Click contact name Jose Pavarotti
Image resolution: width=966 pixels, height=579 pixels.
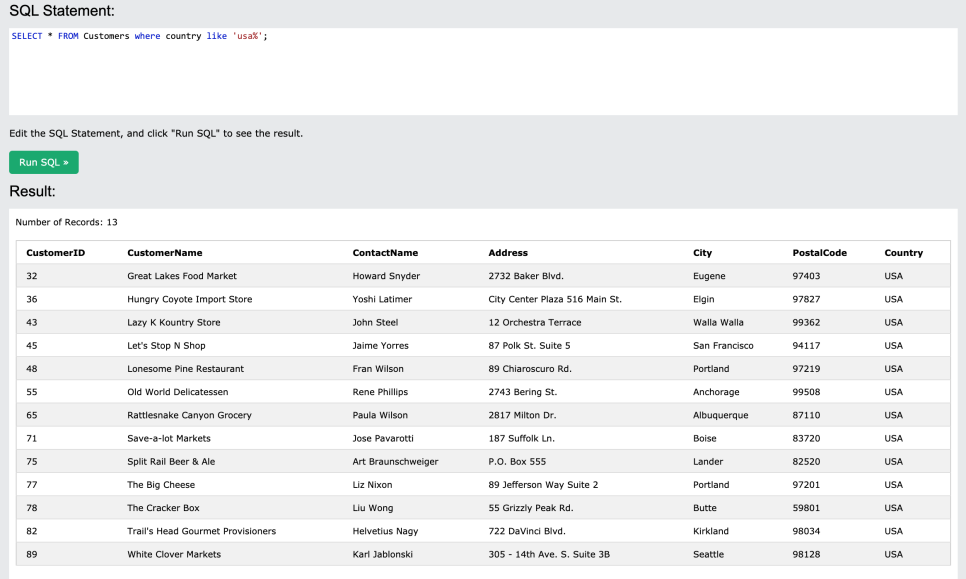point(383,439)
